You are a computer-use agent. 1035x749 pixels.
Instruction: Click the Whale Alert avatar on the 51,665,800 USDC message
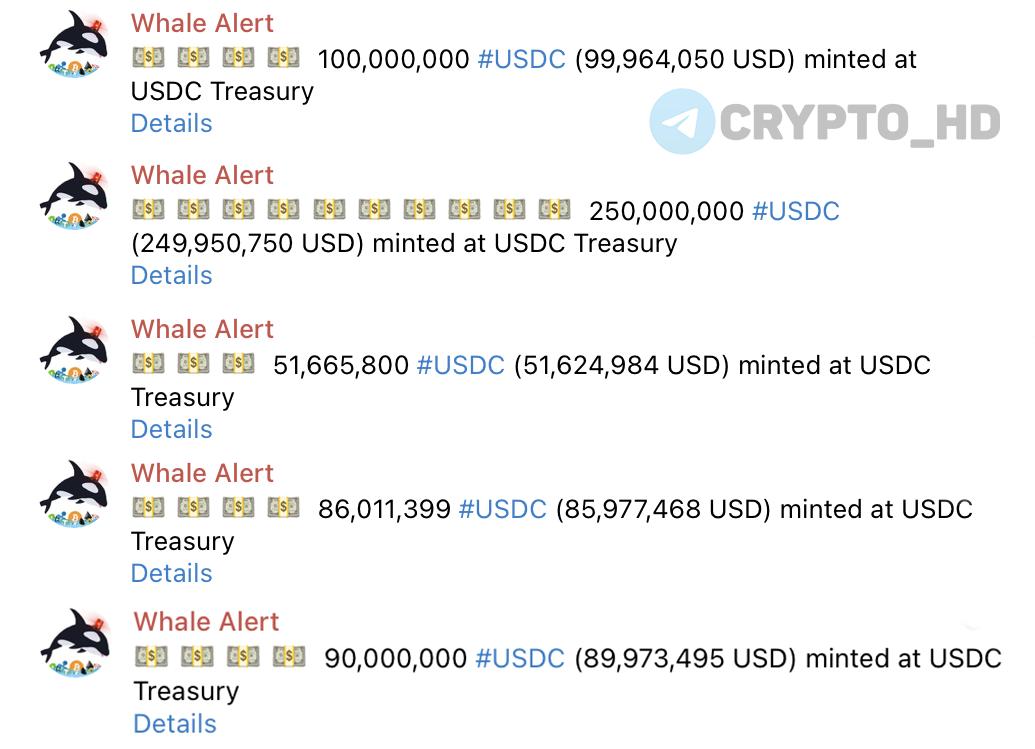coord(75,350)
